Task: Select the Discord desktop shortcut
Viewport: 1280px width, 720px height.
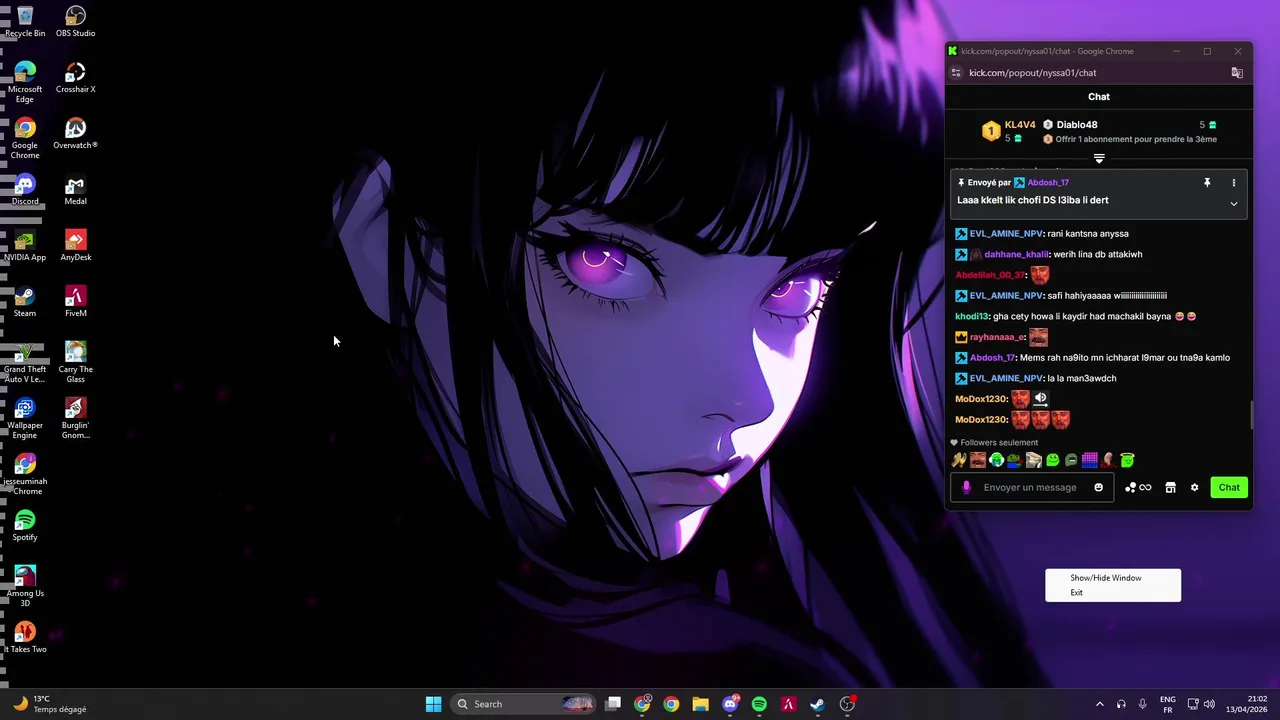Action: point(25,189)
